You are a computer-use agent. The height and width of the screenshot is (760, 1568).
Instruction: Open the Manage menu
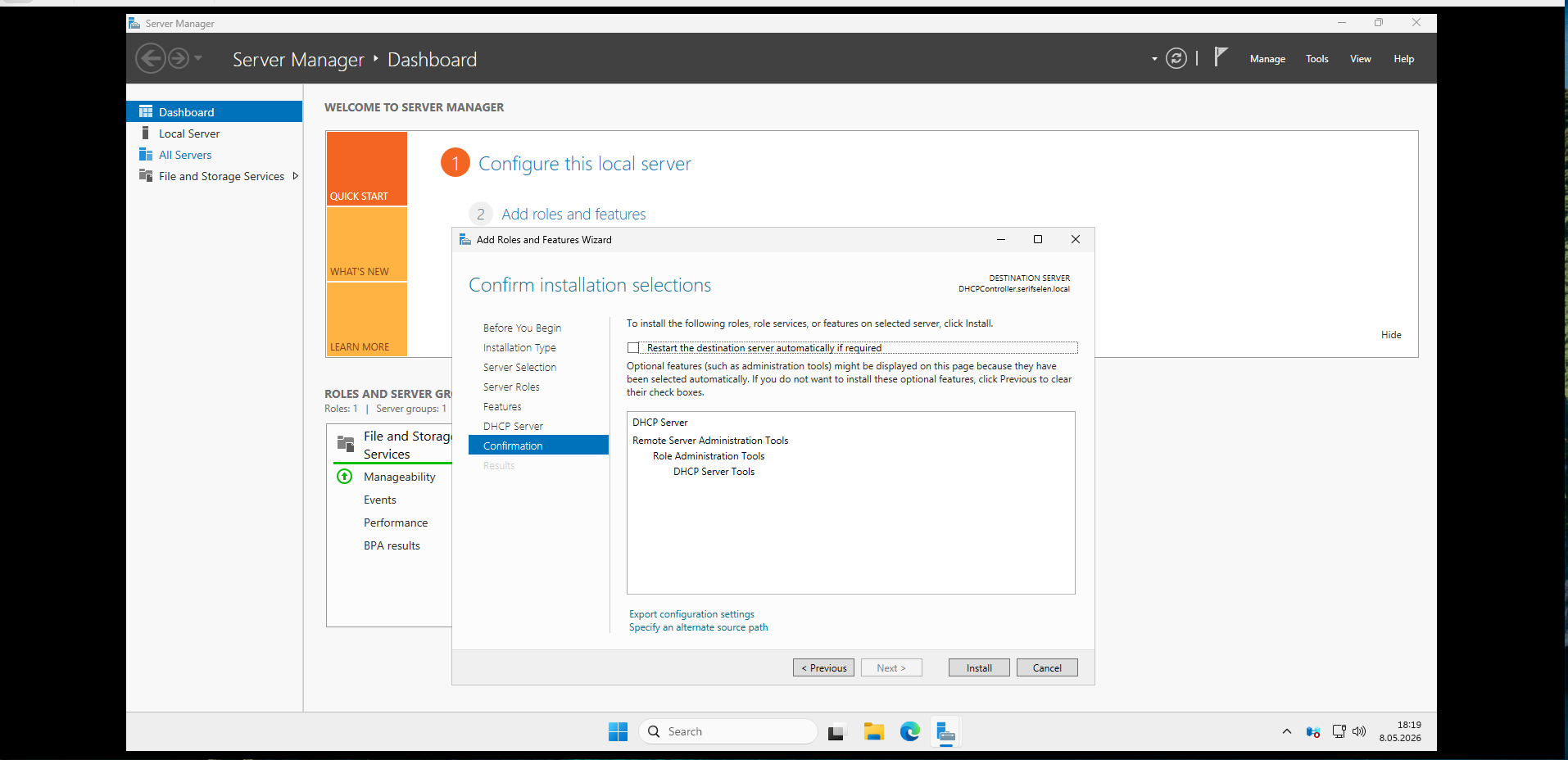(1267, 59)
